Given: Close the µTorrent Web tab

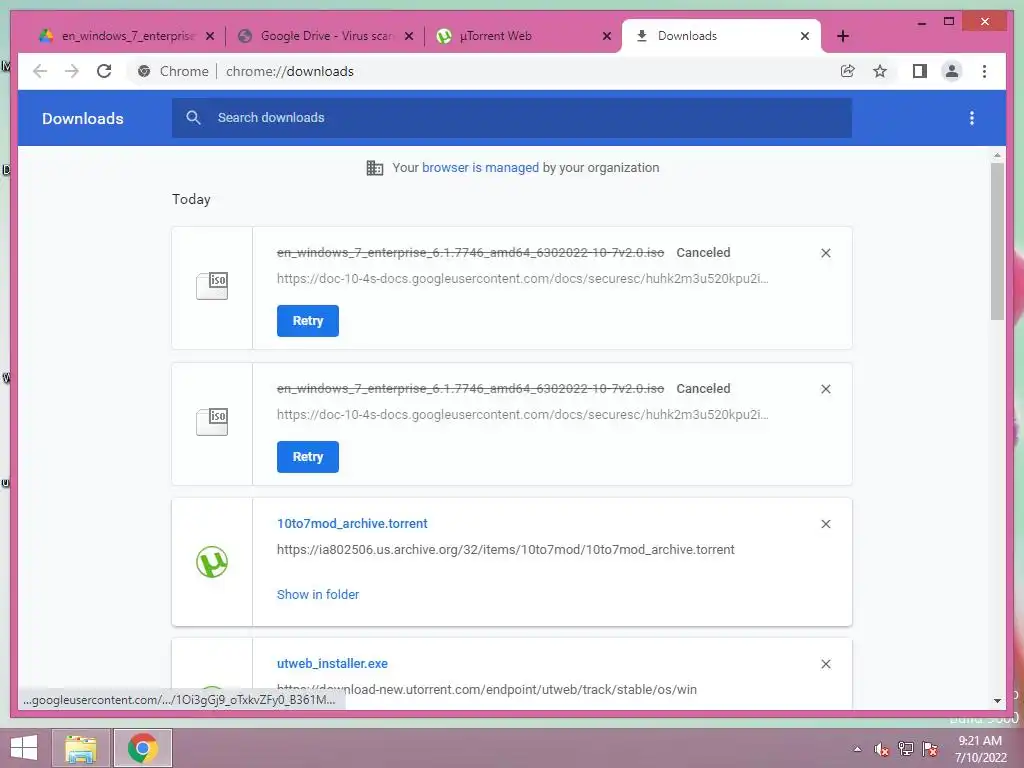Looking at the screenshot, I should (x=607, y=36).
